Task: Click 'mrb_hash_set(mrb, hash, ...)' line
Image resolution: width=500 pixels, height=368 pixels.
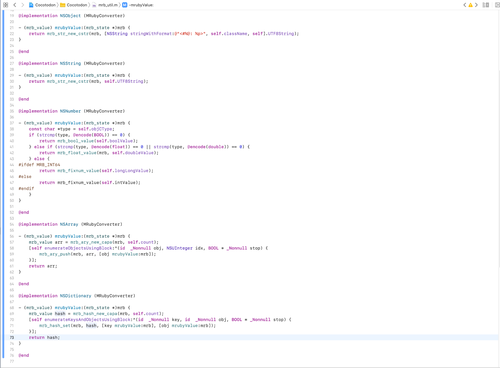Action: coord(127,326)
